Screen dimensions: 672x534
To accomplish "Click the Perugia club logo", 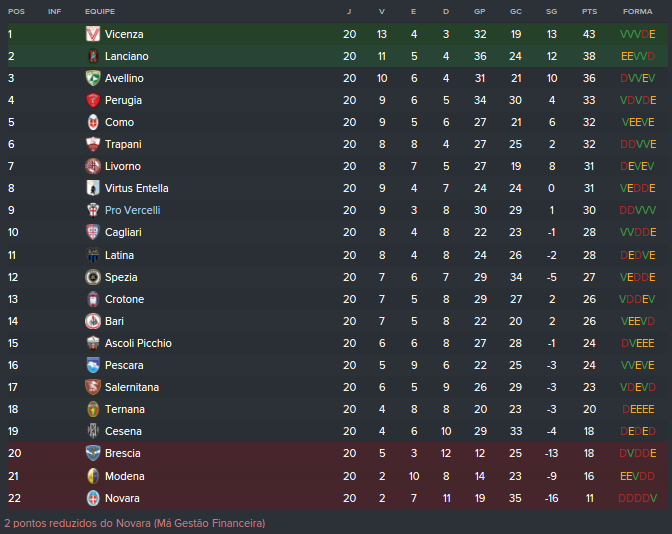I will (93, 100).
